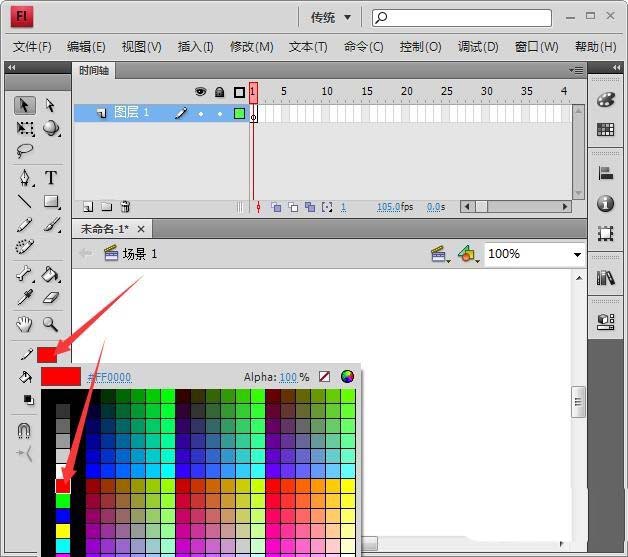Toggle lock dot for 图层 1
This screenshot has height=557, width=628.
(220, 114)
